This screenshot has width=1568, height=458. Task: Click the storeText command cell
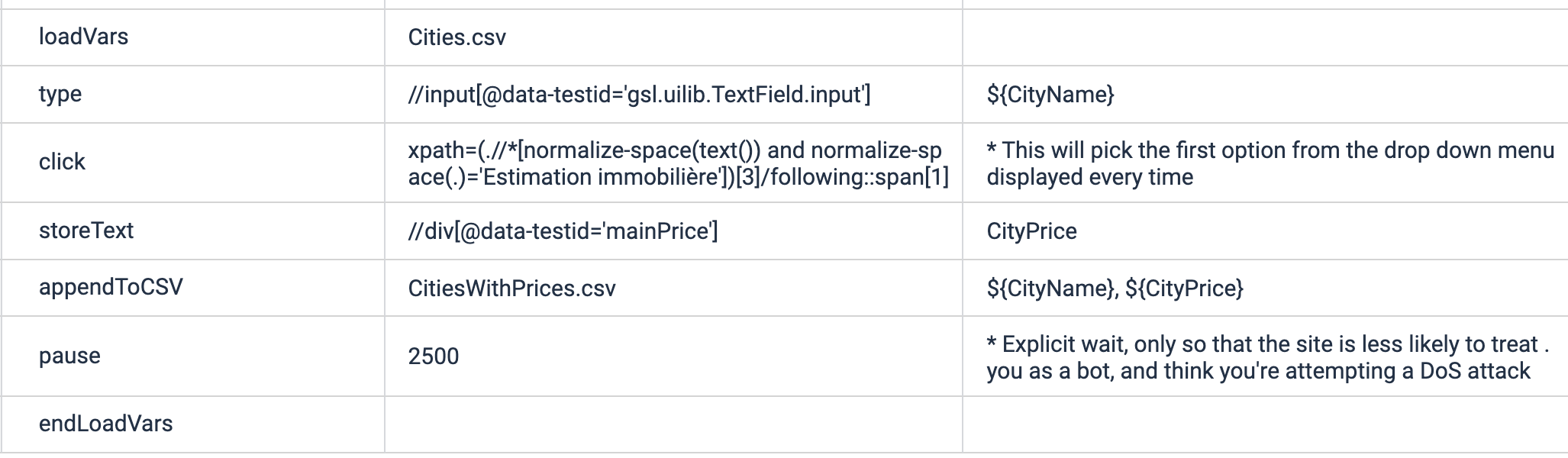pos(86,231)
